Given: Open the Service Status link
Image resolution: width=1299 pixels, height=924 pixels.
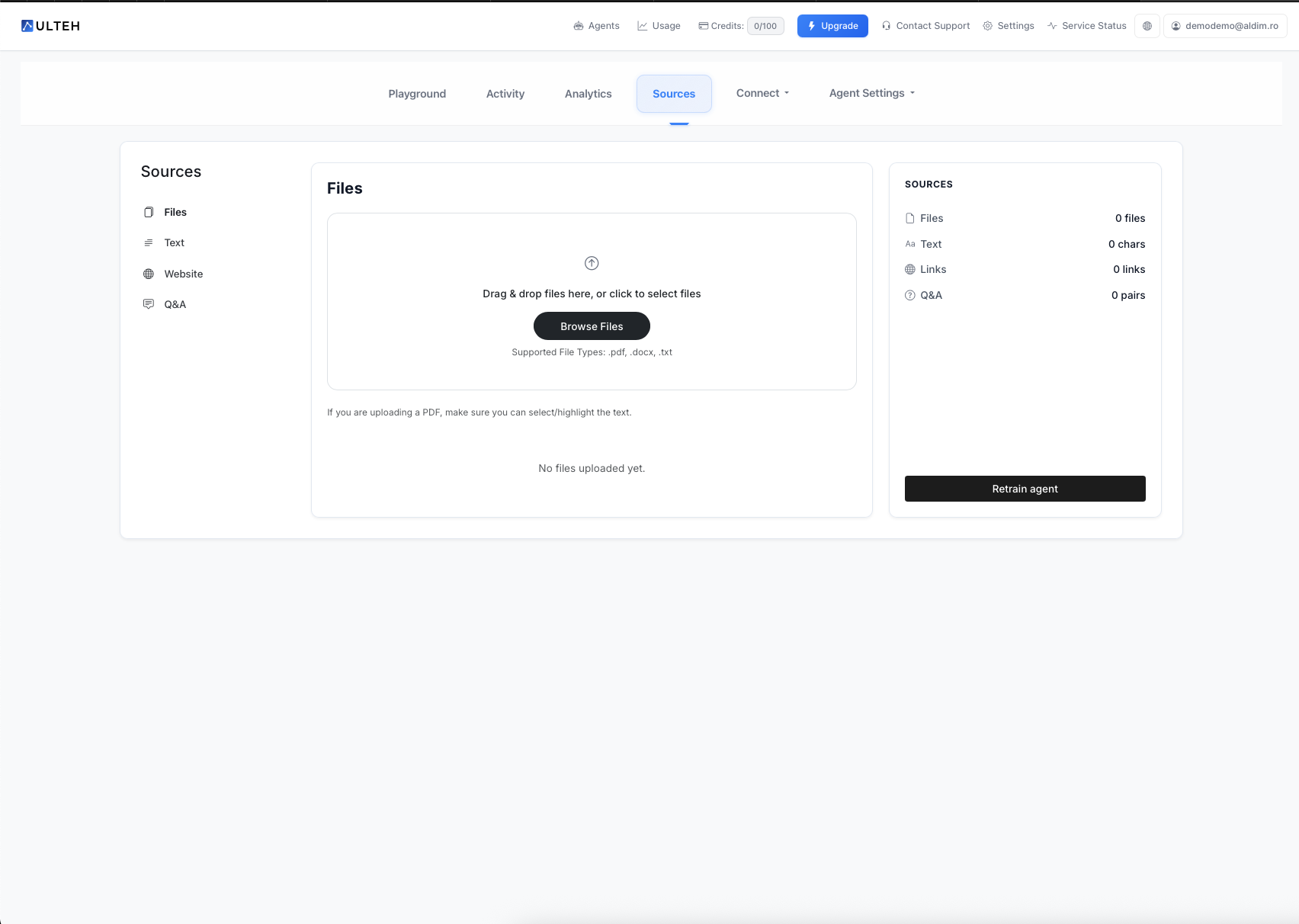Looking at the screenshot, I should tap(1086, 26).
